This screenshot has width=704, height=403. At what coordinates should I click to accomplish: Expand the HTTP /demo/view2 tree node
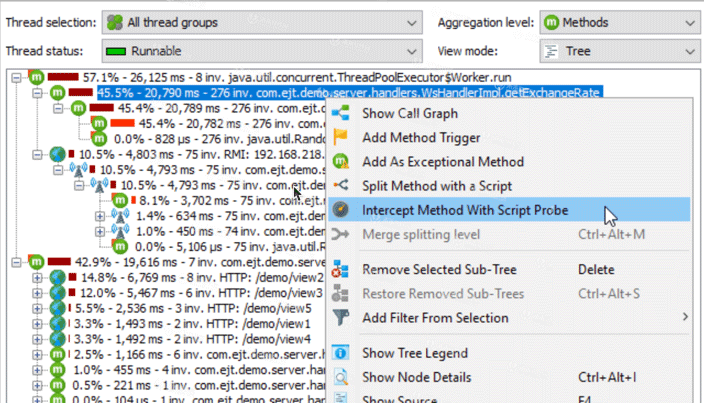(38, 277)
